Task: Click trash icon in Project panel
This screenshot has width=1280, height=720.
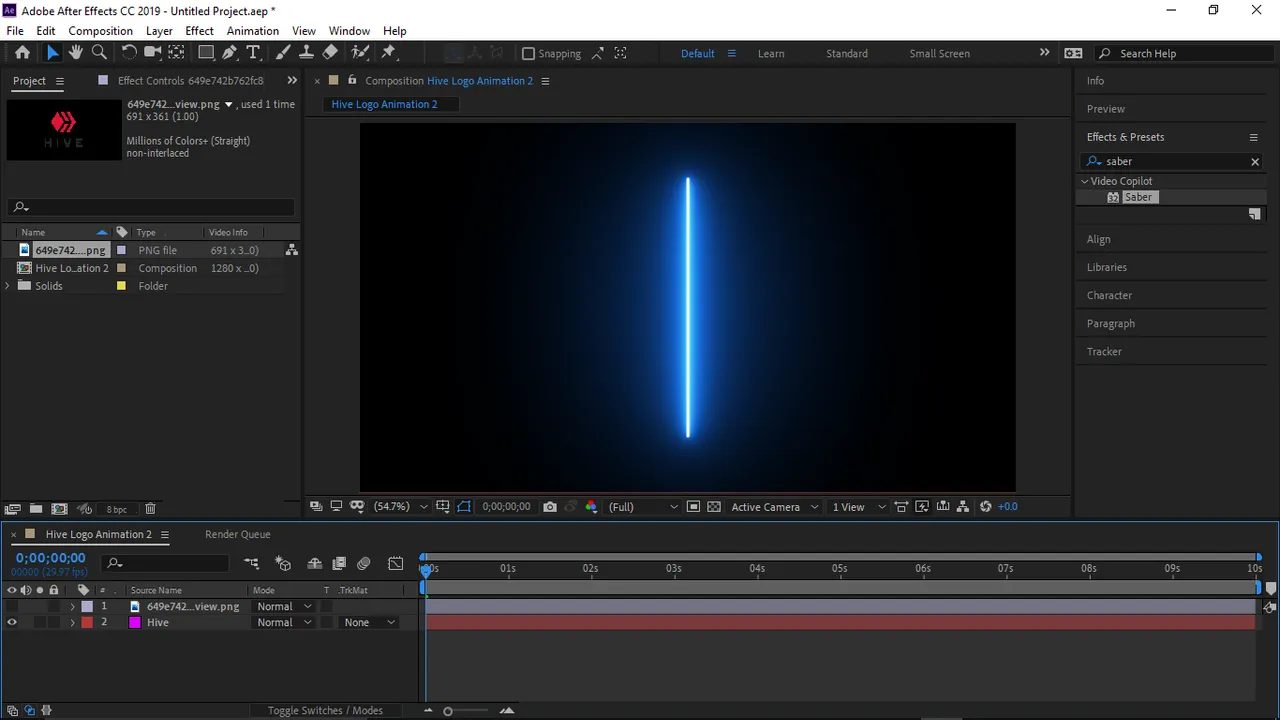Action: click(x=150, y=509)
